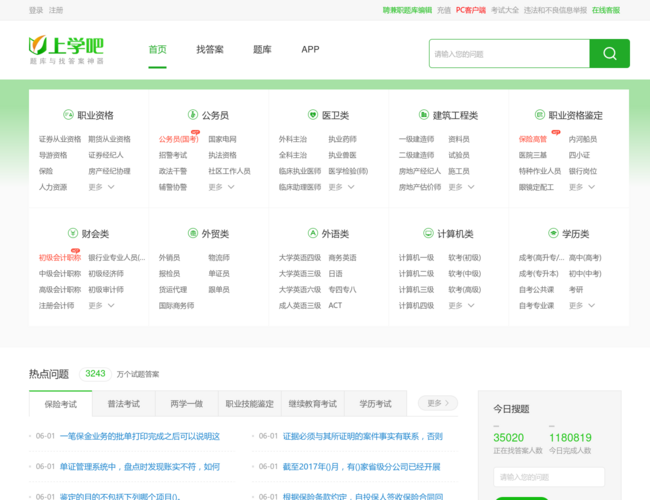Click the 外贸类 category icon
Image resolution: width=650 pixels, height=500 pixels.
click(x=192, y=233)
